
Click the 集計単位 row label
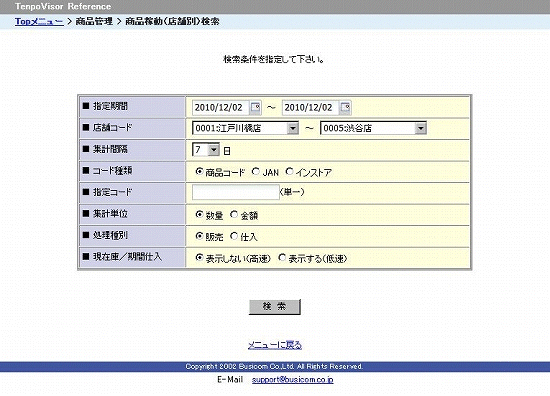[x=110, y=214]
